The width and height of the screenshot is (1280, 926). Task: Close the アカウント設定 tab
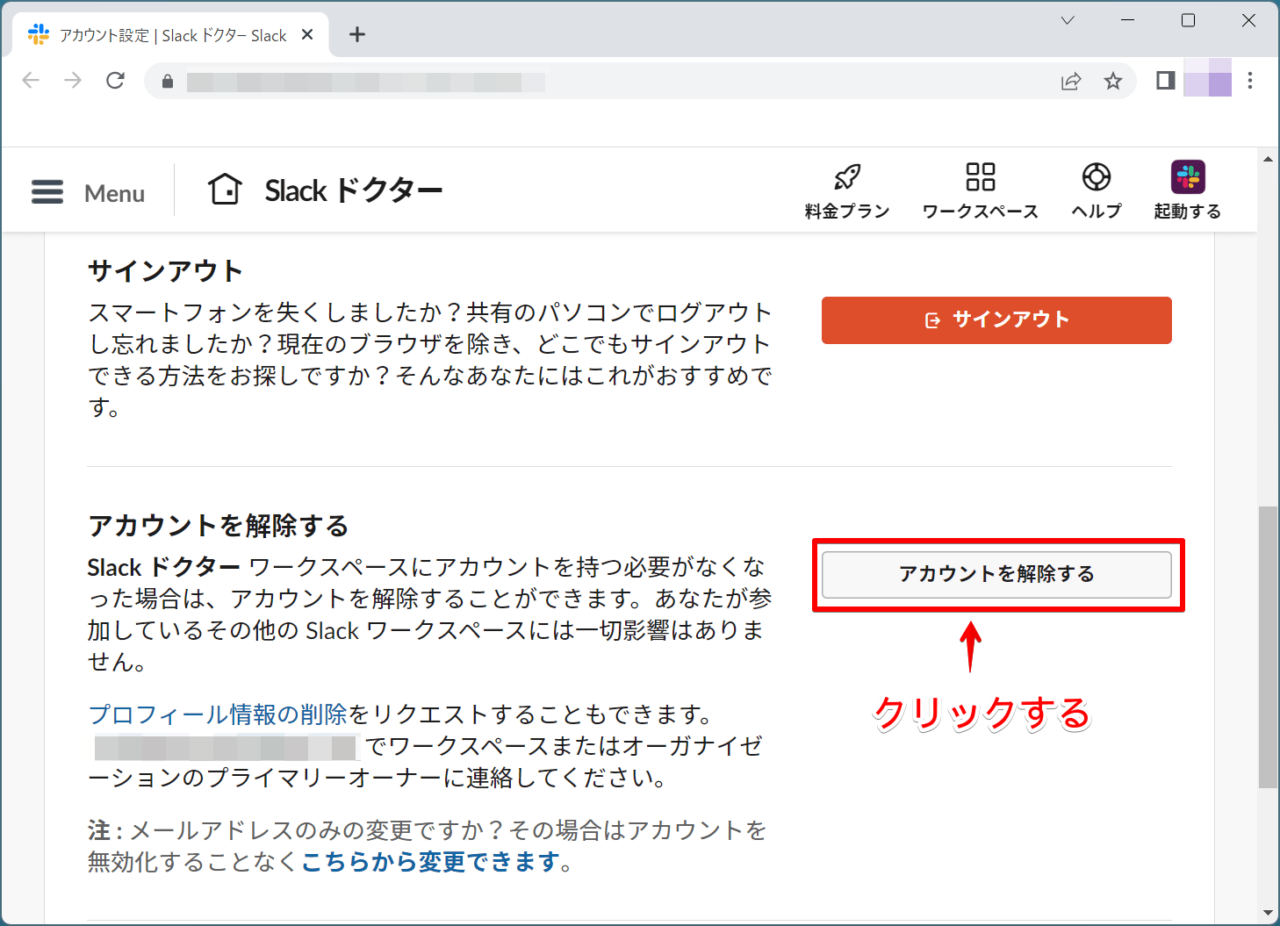pos(307,35)
